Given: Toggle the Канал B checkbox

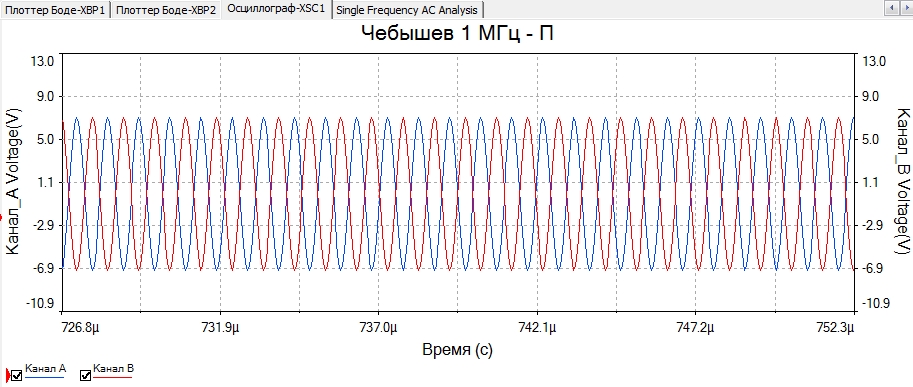Looking at the screenshot, I should coord(86,375).
